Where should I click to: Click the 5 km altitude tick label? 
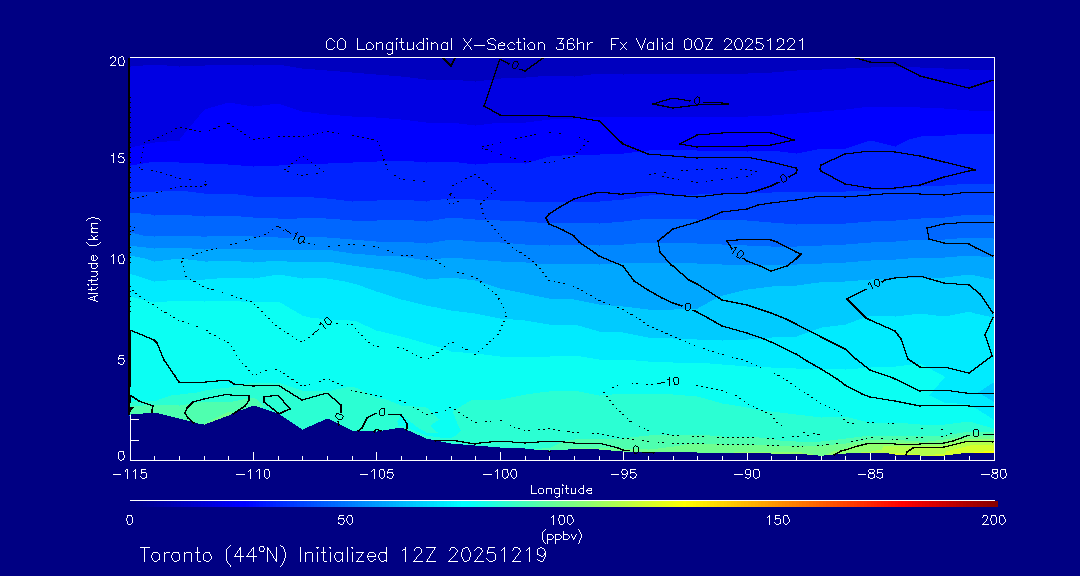[x=119, y=359]
